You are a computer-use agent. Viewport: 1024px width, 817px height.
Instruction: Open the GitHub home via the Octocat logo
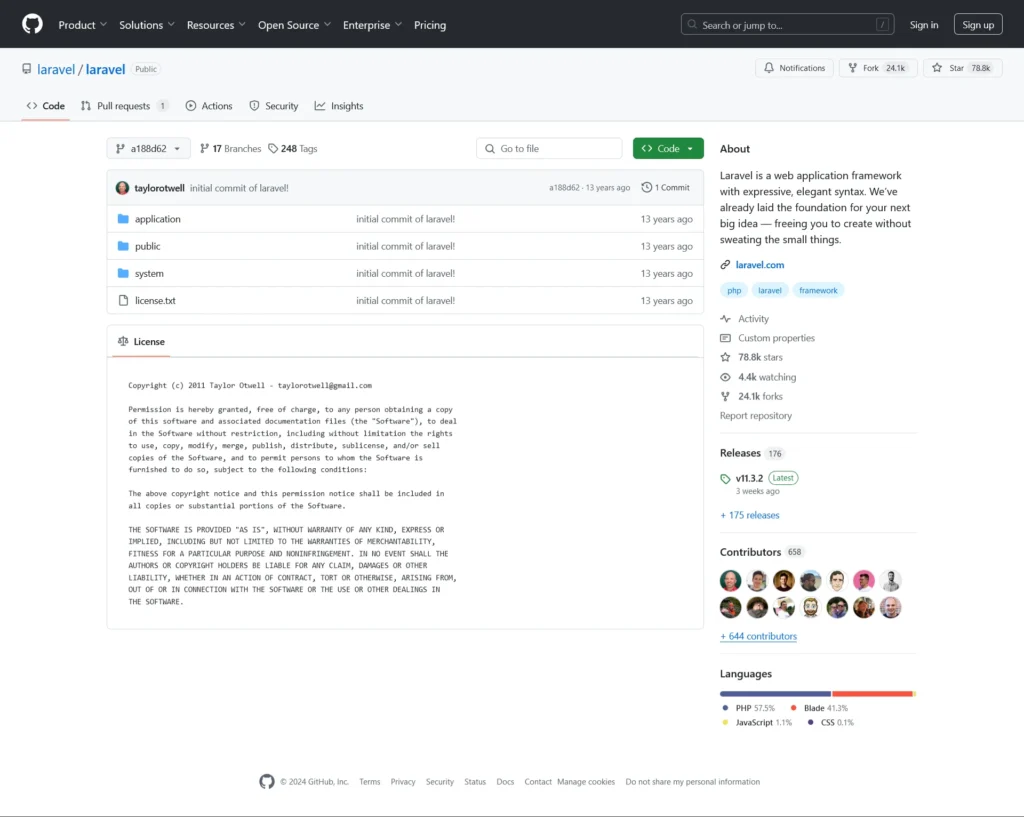coord(31,24)
